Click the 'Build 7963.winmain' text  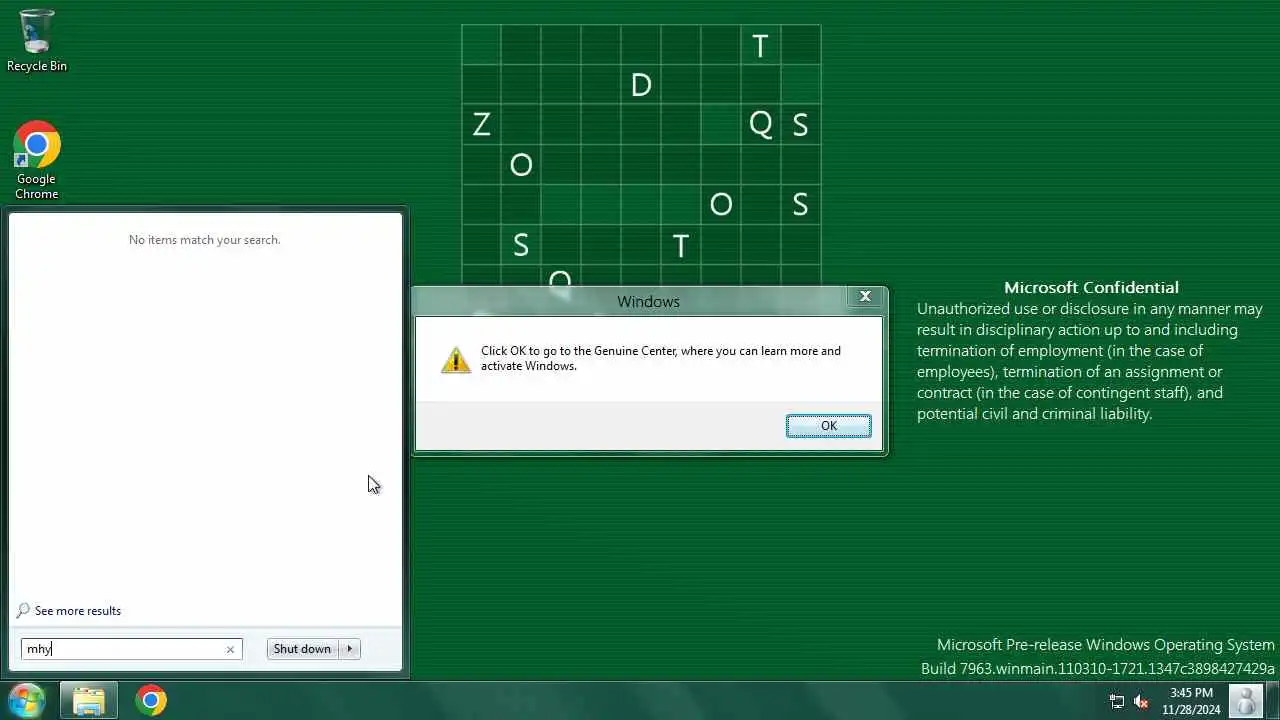[1098, 668]
